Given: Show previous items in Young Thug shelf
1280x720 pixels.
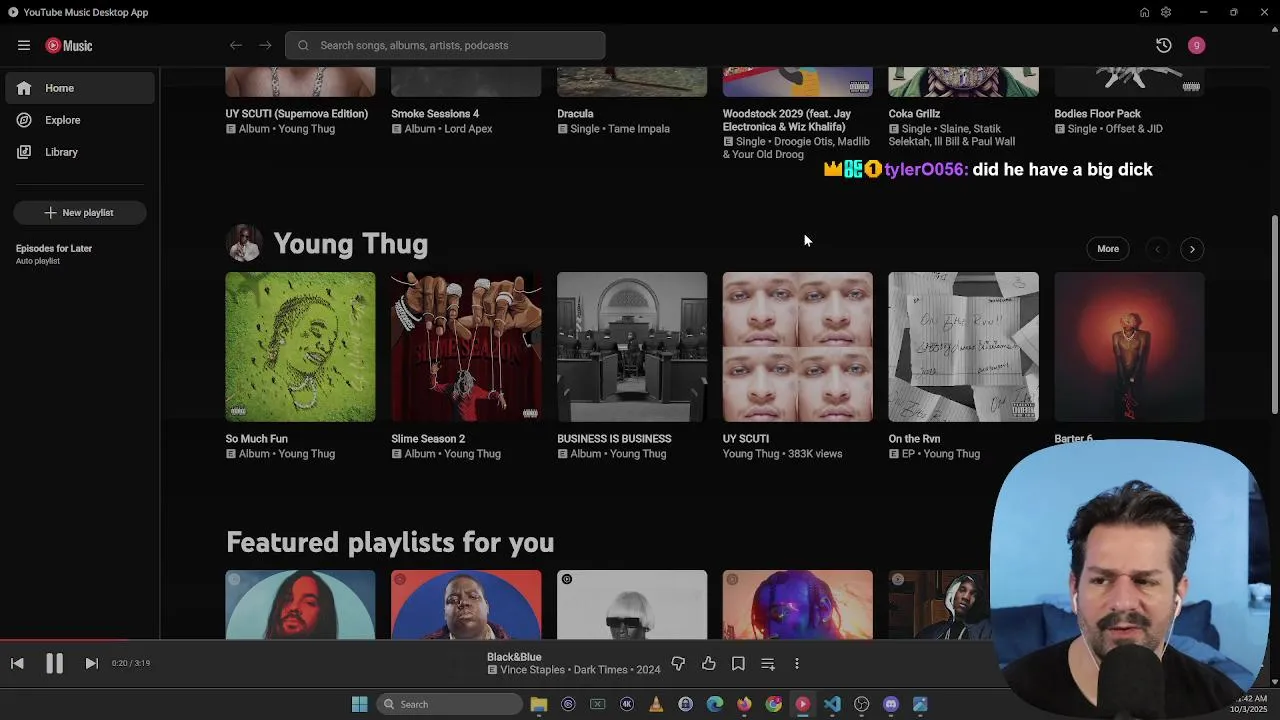Looking at the screenshot, I should click(1157, 249).
